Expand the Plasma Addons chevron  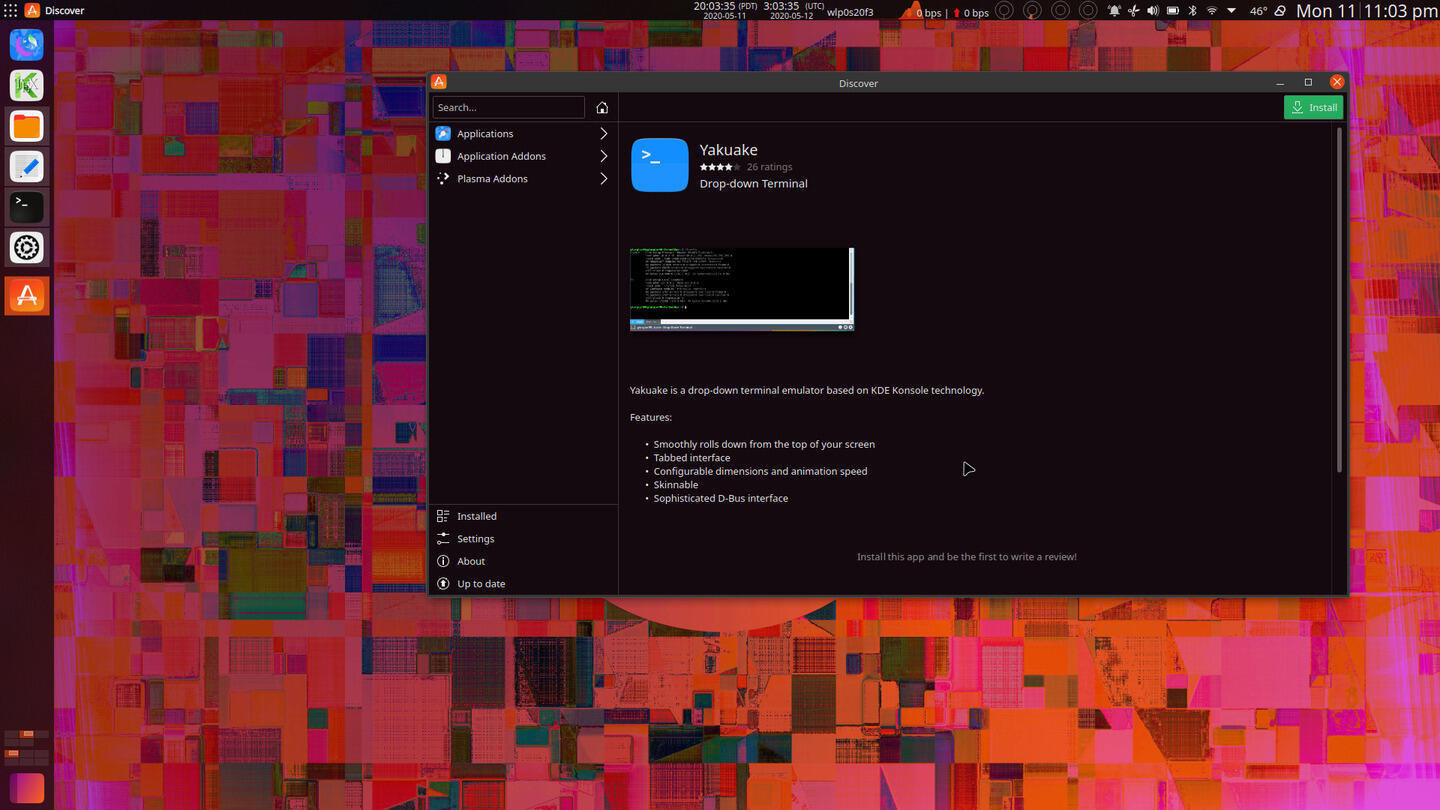coord(604,178)
